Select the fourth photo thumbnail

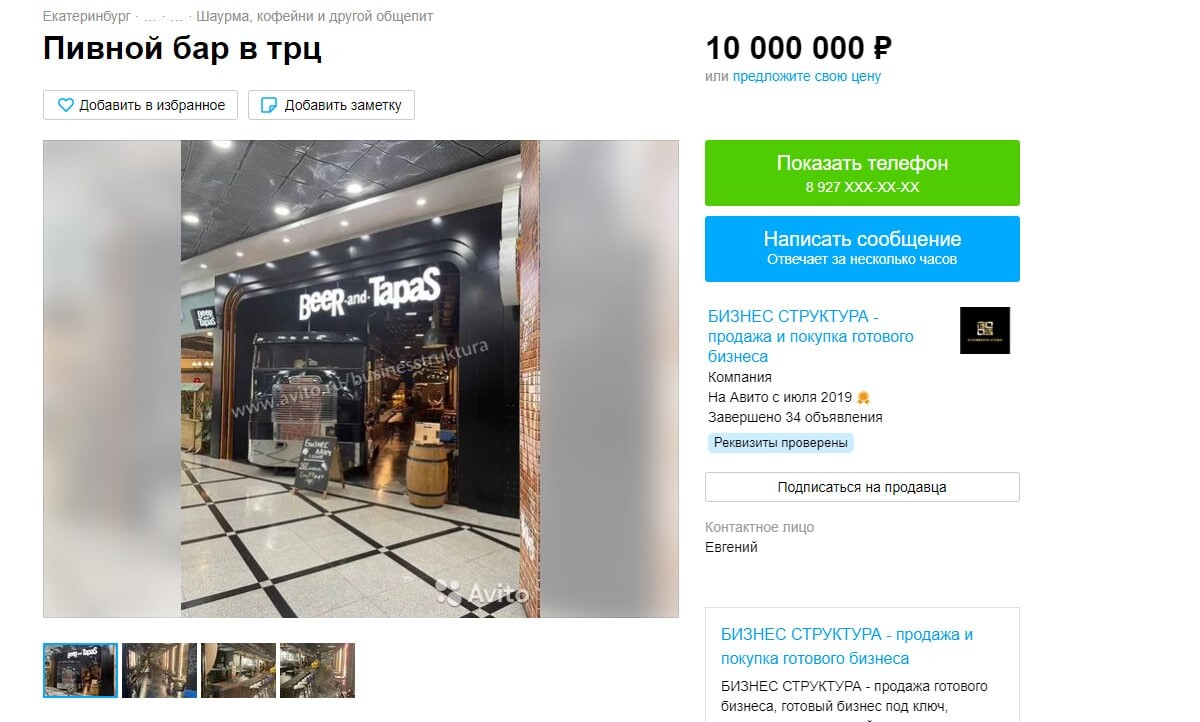(317, 670)
